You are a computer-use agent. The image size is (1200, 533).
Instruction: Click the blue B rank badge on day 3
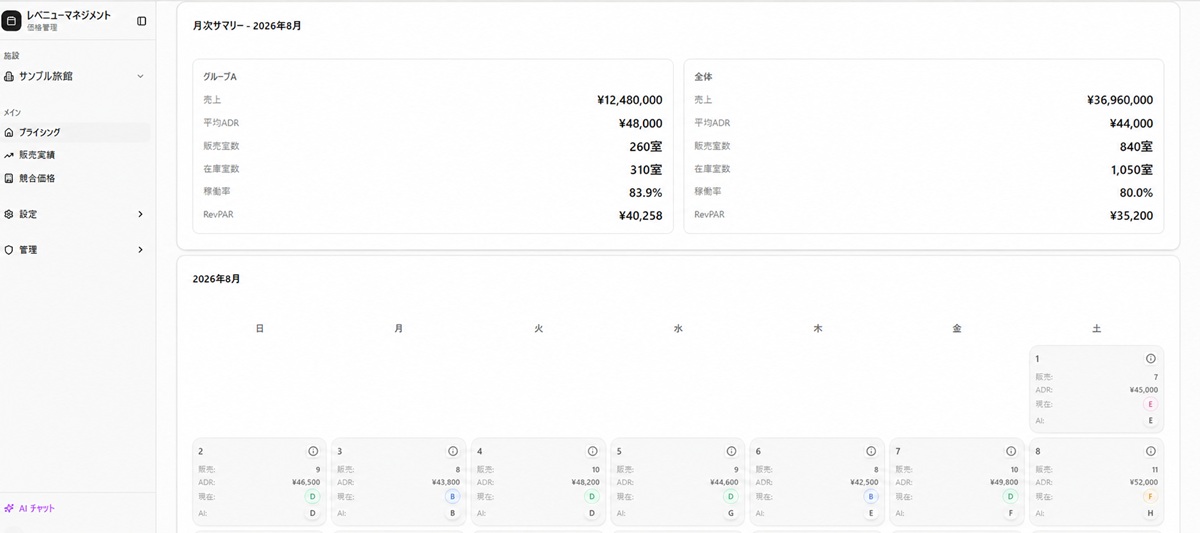click(x=452, y=496)
